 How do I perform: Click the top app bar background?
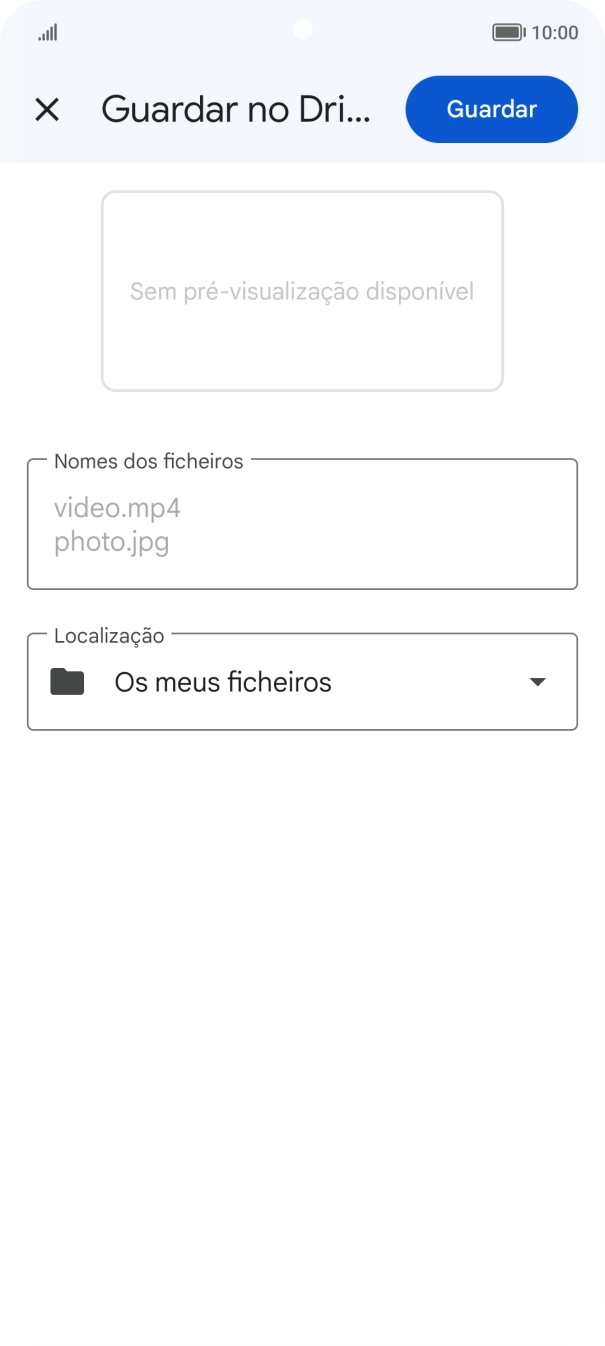click(388, 148)
